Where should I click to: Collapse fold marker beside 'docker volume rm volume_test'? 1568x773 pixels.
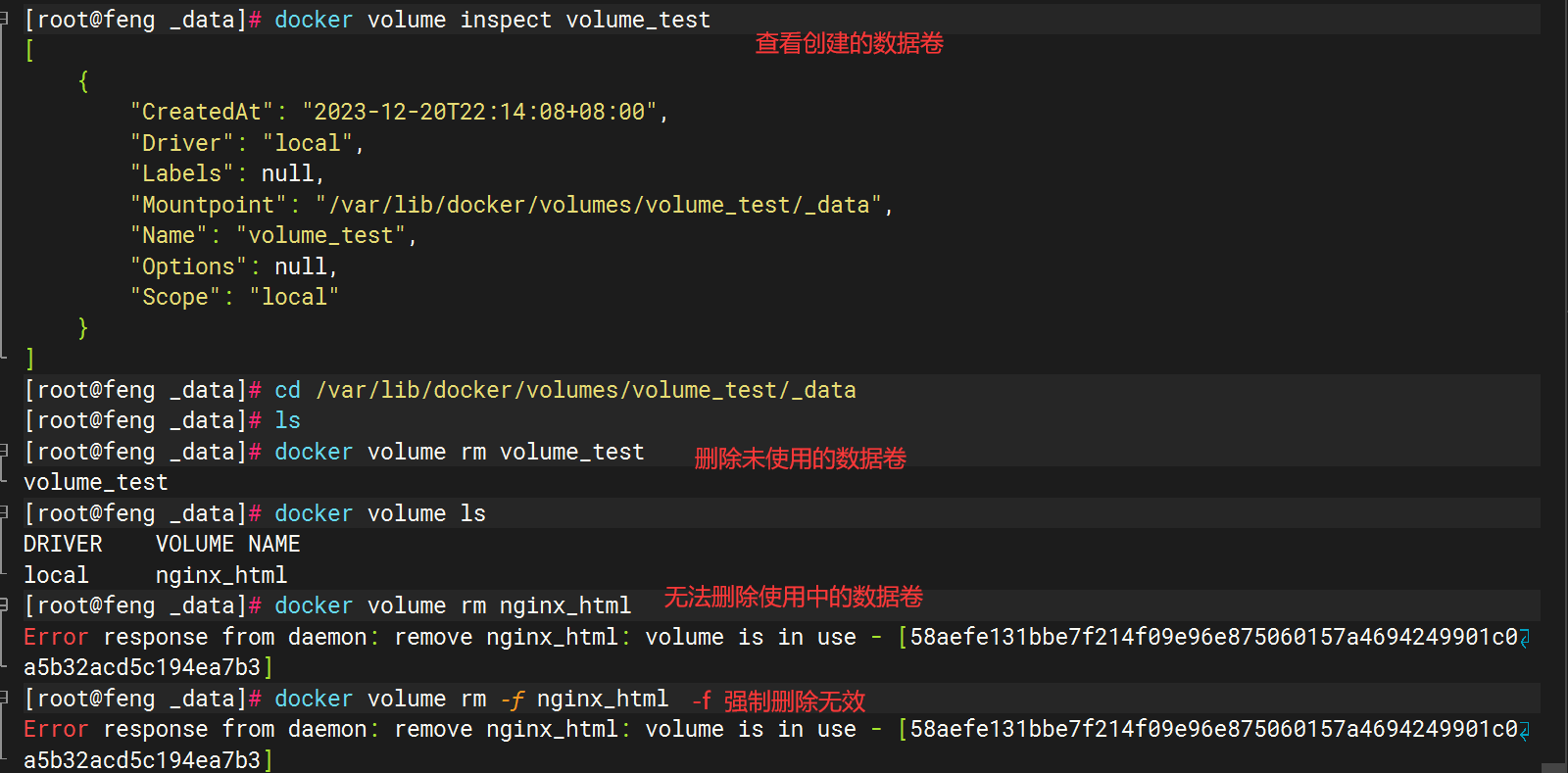point(4,451)
